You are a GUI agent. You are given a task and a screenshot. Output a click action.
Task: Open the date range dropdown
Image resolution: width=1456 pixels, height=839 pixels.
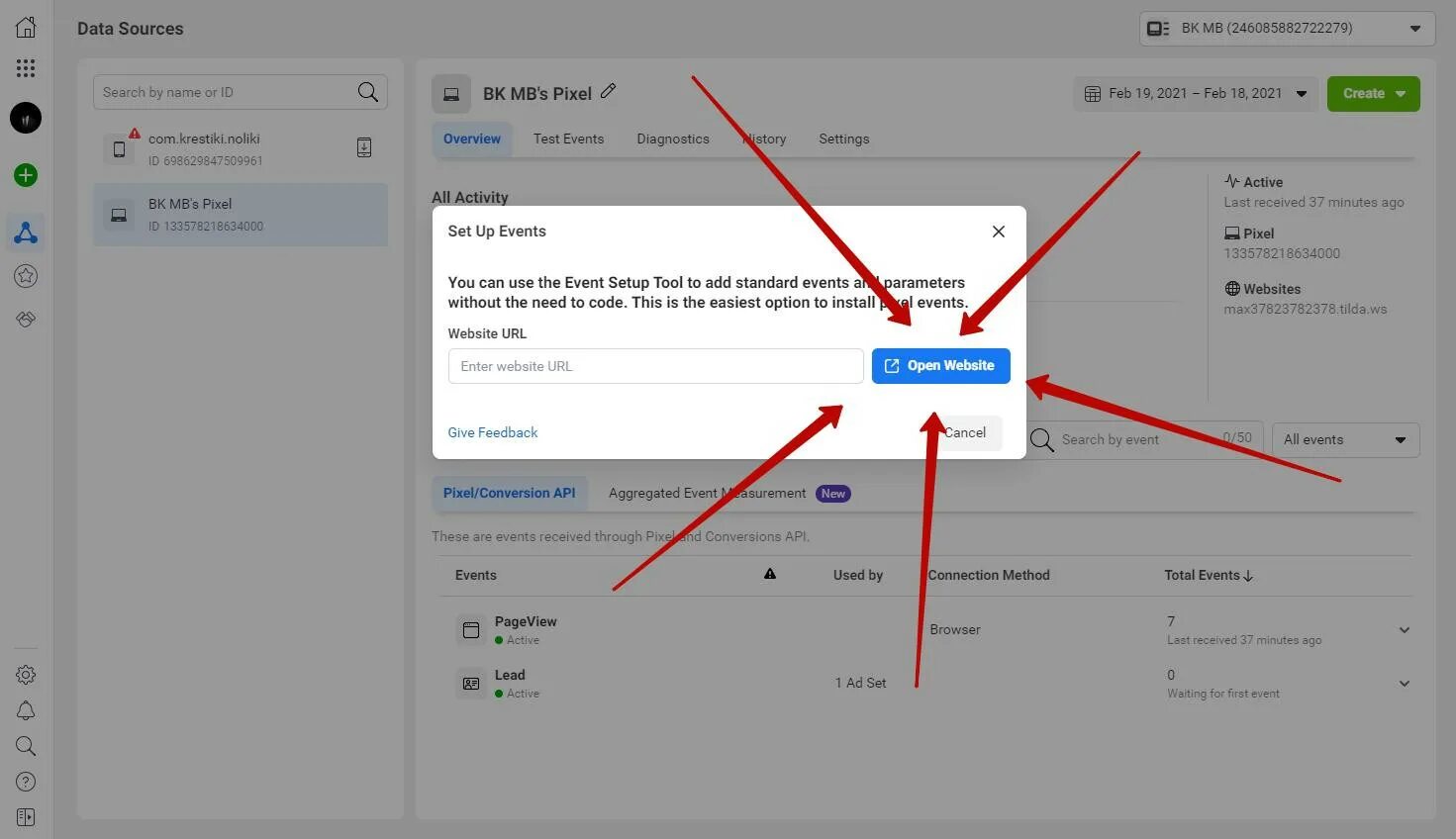click(1196, 94)
